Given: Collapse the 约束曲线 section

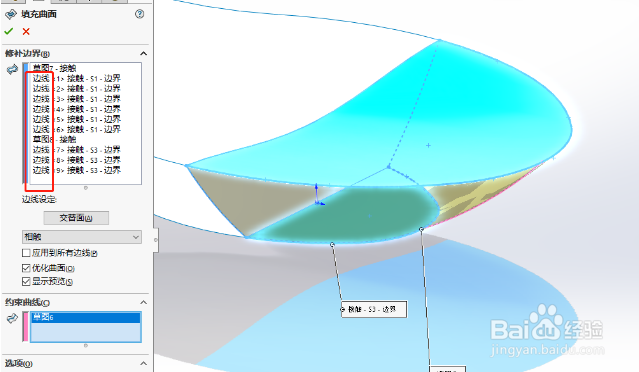Looking at the screenshot, I should click(143, 302).
